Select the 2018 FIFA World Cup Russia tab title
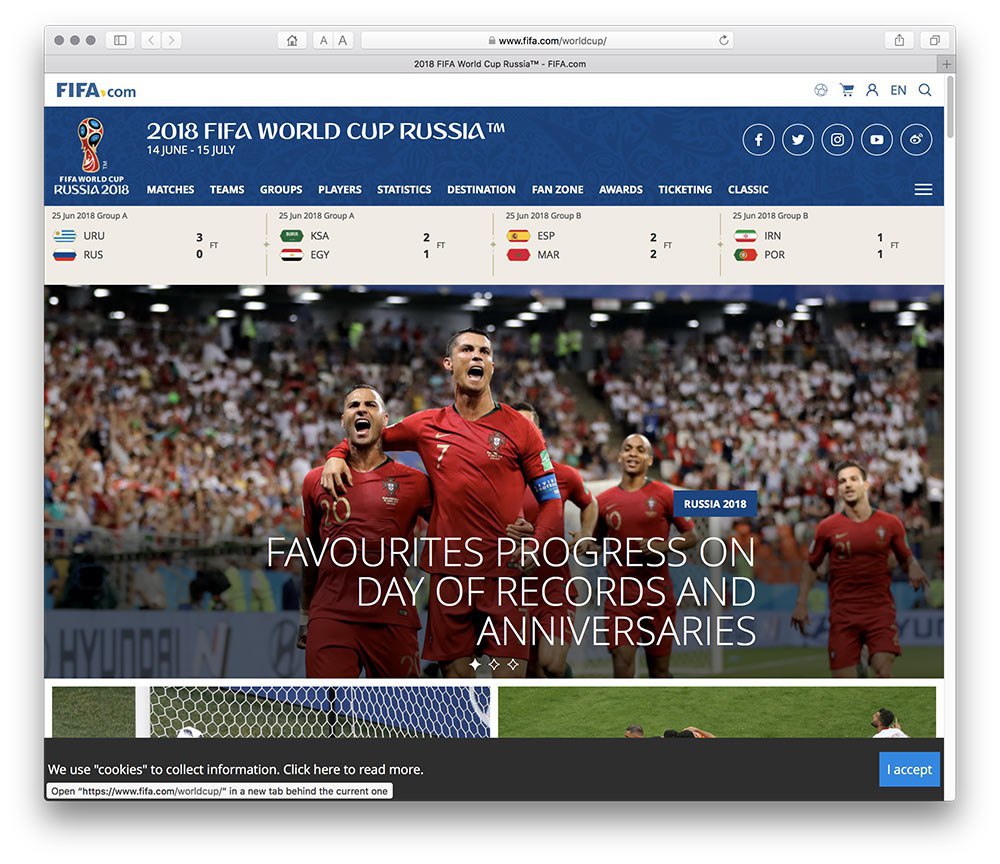This screenshot has width=1000, height=864. 499,64
